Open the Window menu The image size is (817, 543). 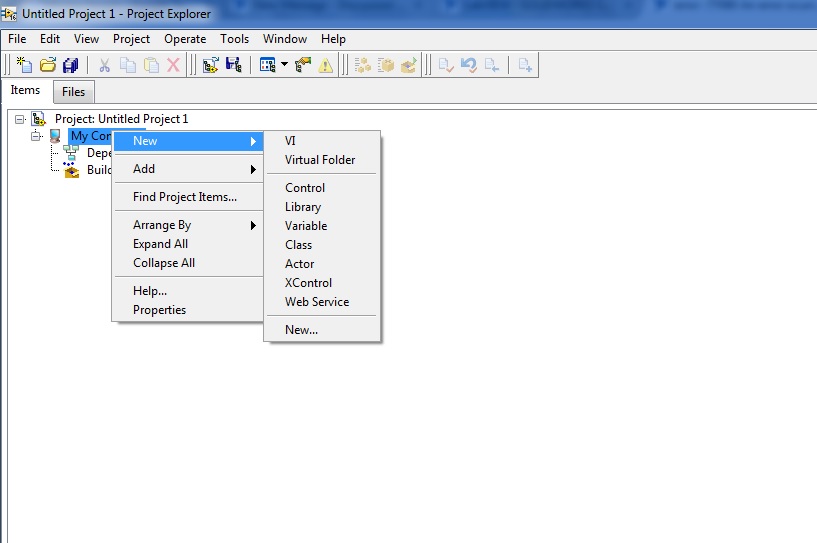point(285,39)
